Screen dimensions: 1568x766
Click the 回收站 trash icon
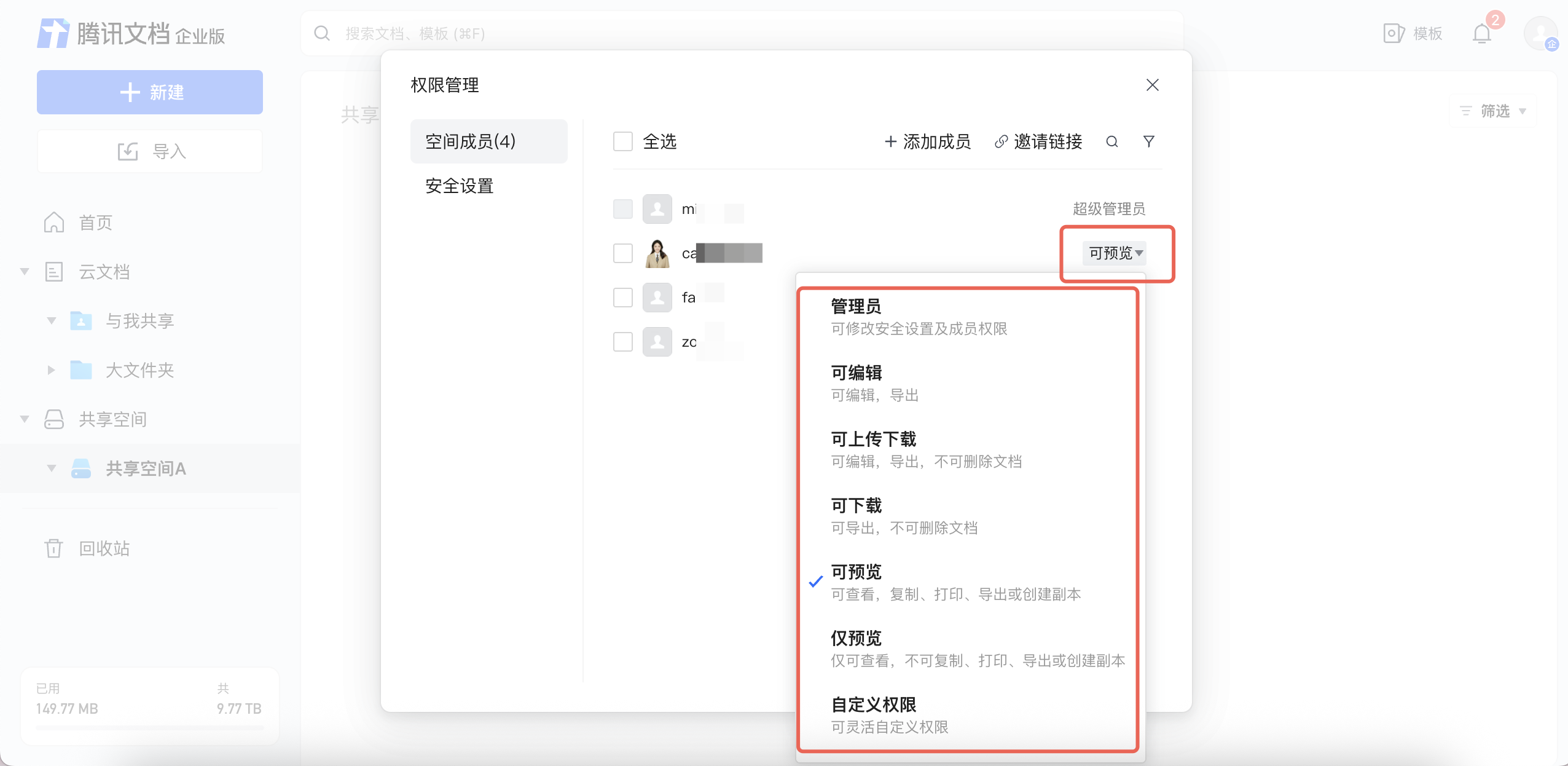tap(53, 548)
